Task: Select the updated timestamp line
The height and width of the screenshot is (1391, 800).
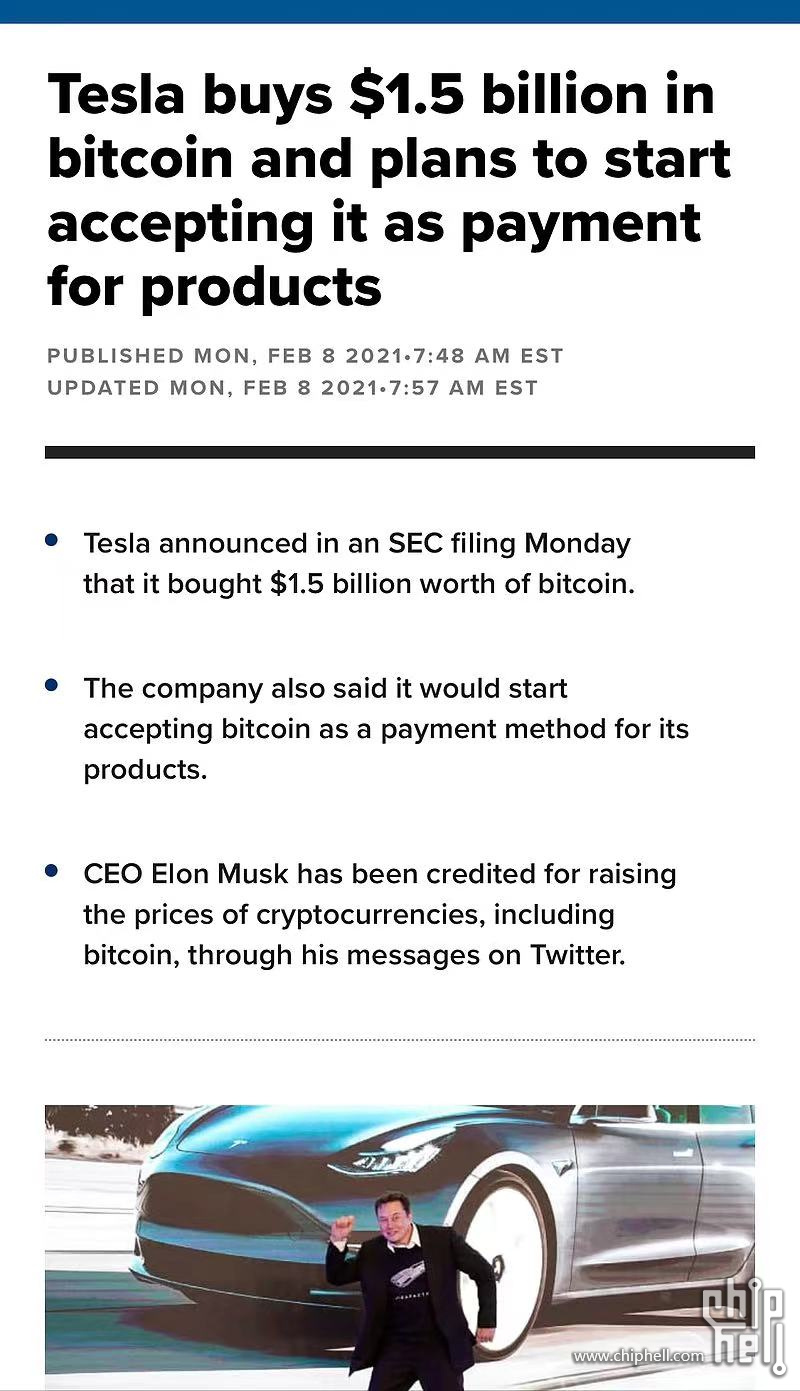Action: click(x=292, y=388)
